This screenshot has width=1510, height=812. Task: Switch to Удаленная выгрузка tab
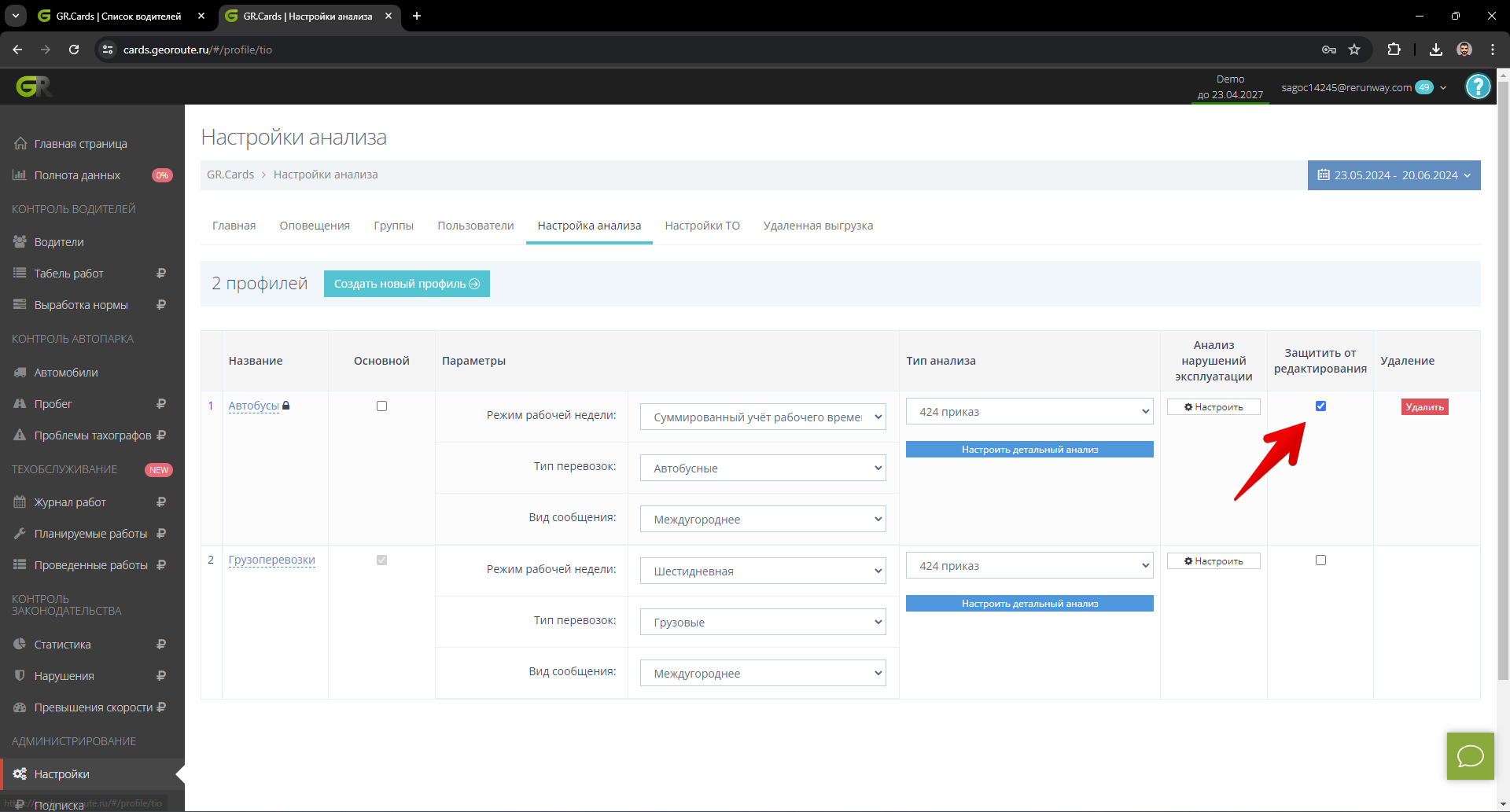click(x=818, y=226)
